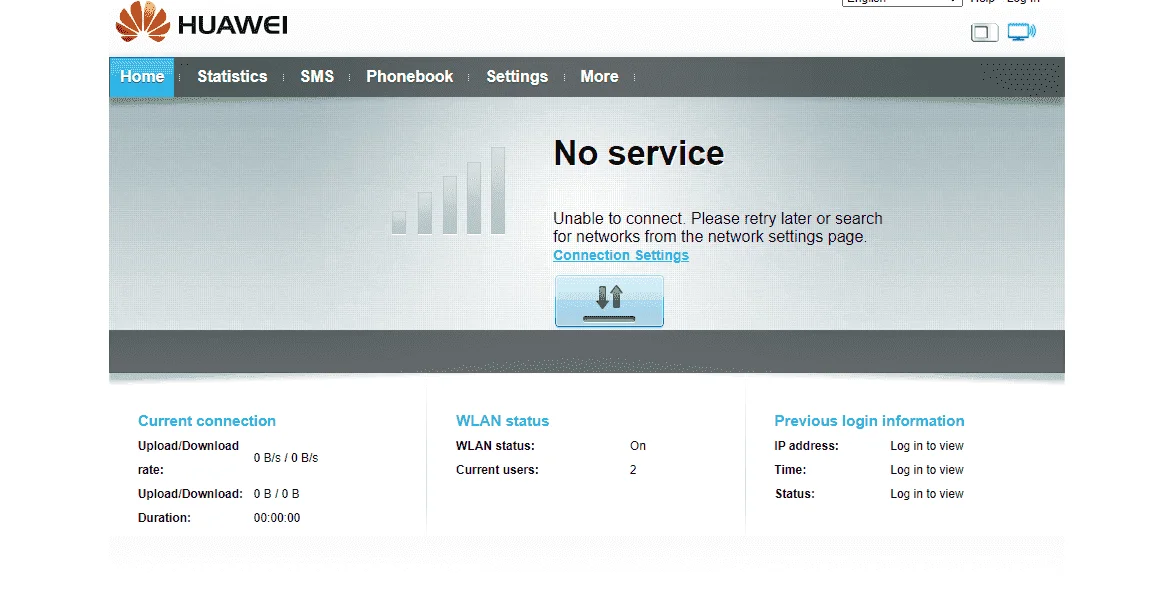Click the SIM card status icon
The width and height of the screenshot is (1172, 597).
(984, 32)
